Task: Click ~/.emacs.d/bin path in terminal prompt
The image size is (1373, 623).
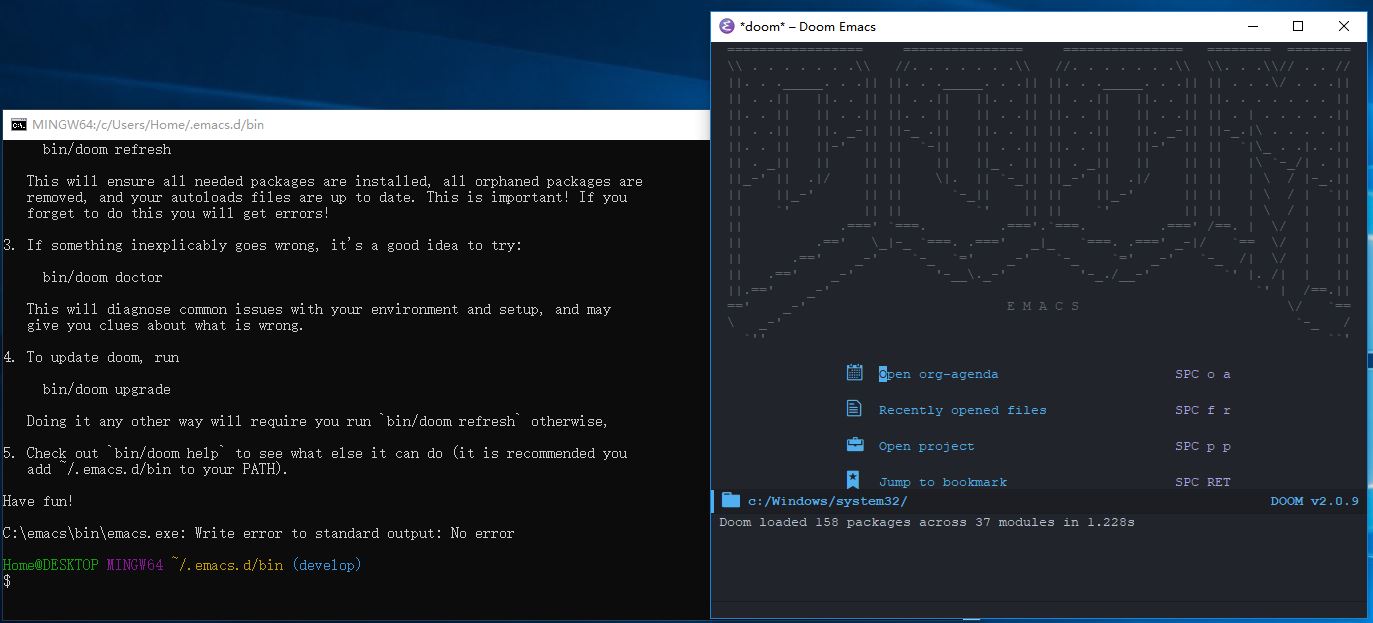Action: pos(227,565)
